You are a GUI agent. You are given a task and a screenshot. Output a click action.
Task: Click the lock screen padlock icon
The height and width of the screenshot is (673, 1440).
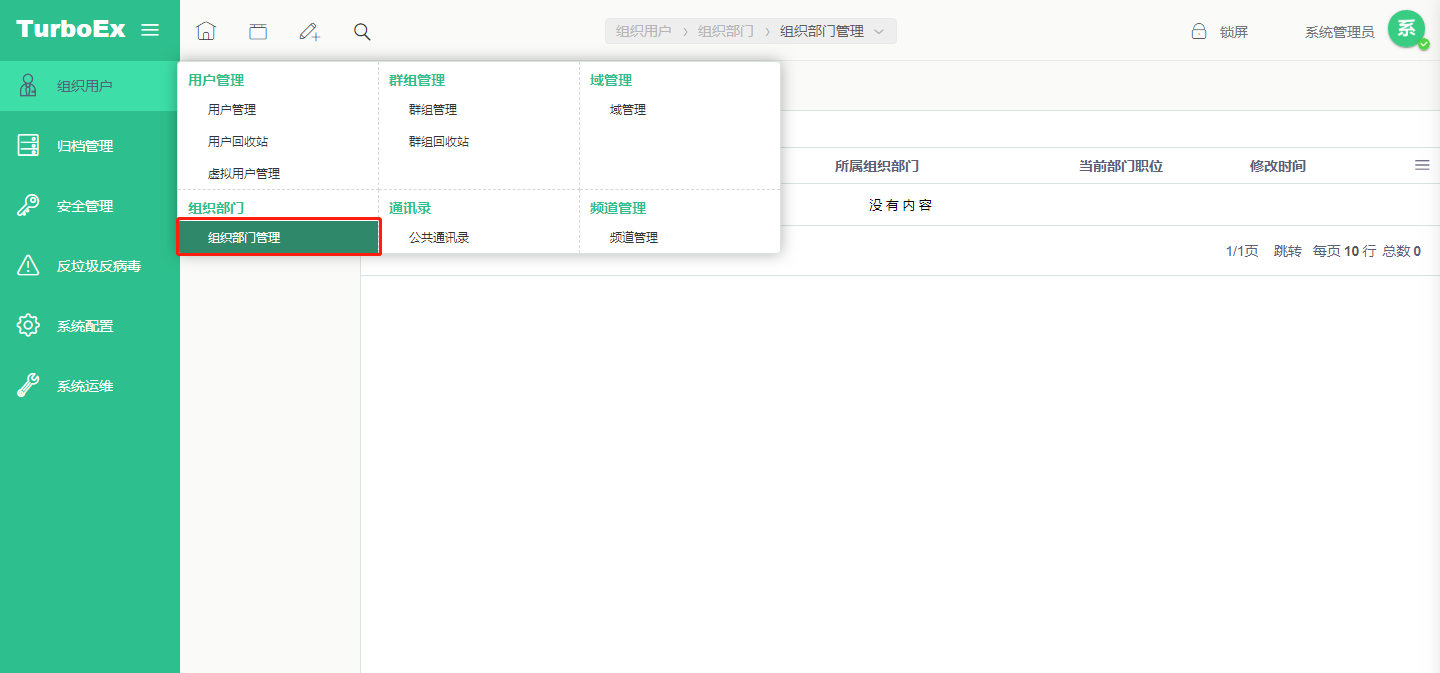(1198, 31)
